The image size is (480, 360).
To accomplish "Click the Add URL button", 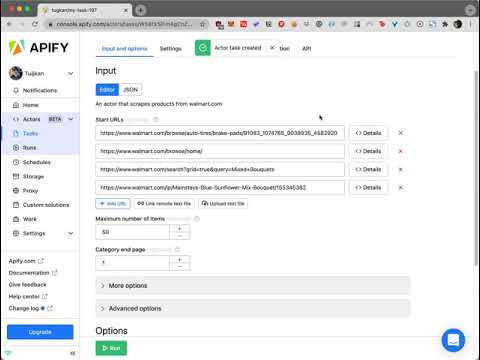I will click(x=113, y=204).
